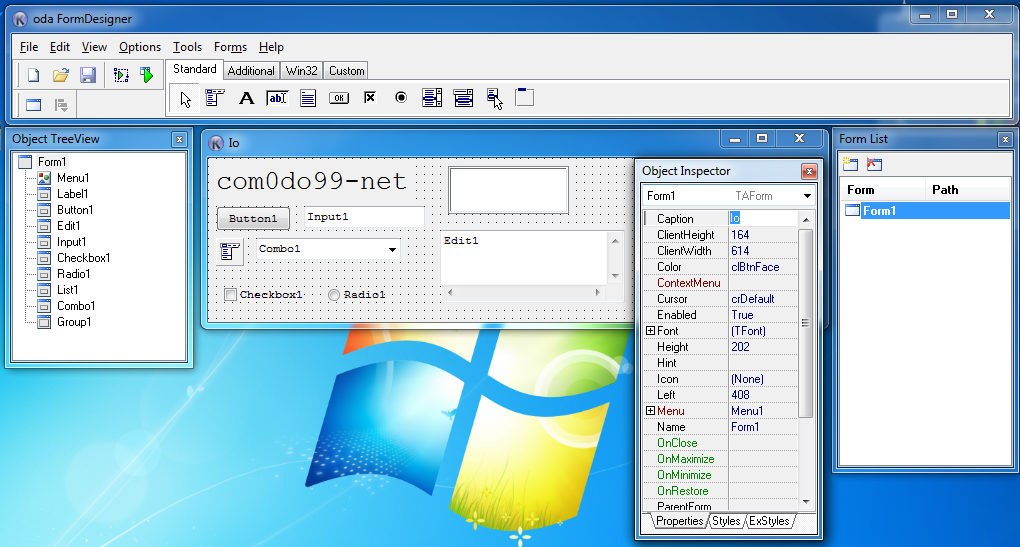Viewport: 1020px width, 547px height.
Task: Select Checkbox1 in the Object TreeView
Action: click(83, 258)
